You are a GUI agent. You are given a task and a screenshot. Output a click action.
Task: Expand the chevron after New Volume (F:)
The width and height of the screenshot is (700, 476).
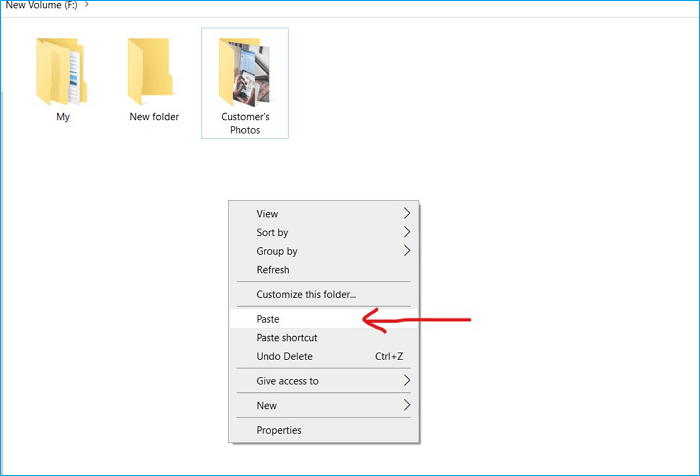[x=87, y=5]
